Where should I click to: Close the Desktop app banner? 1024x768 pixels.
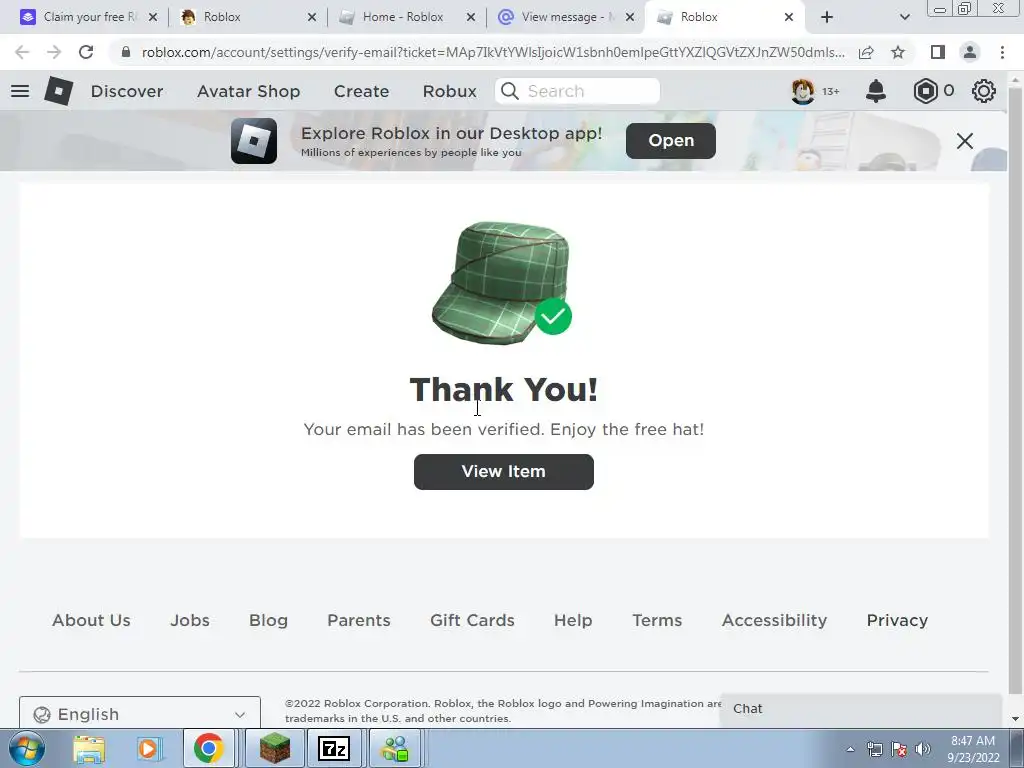(x=965, y=141)
